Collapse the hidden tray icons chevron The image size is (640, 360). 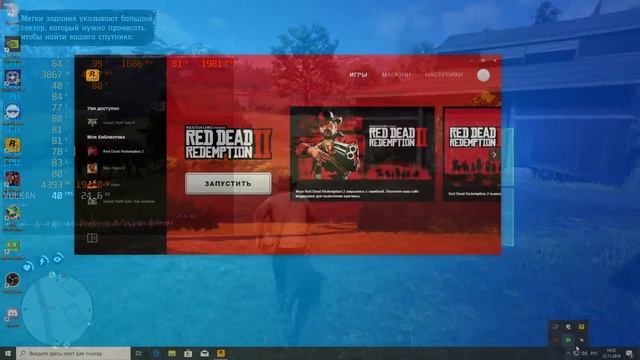(568, 353)
